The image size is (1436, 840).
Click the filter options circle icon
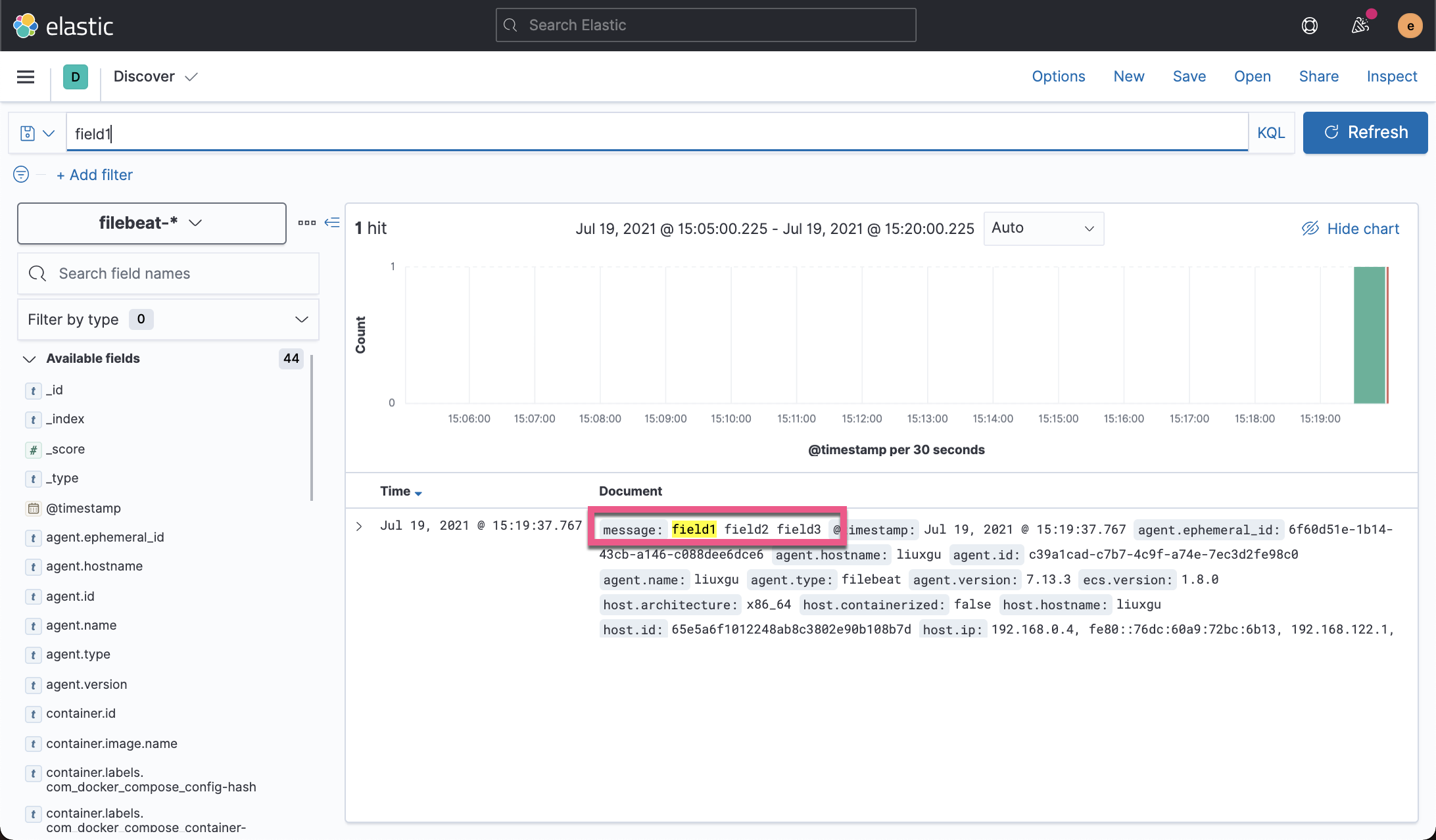[x=21, y=174]
